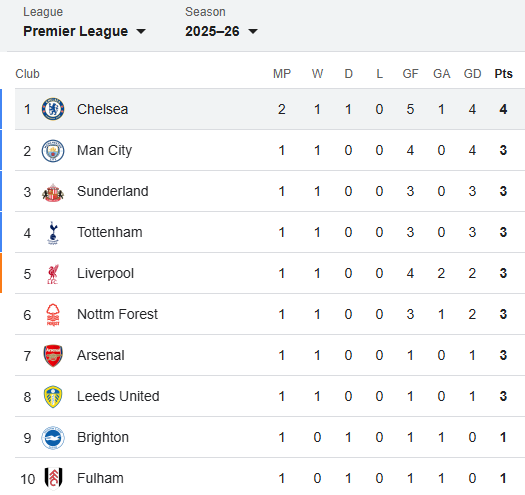Image resolution: width=525 pixels, height=495 pixels.
Task: Click the Pts column header
Action: tap(503, 74)
